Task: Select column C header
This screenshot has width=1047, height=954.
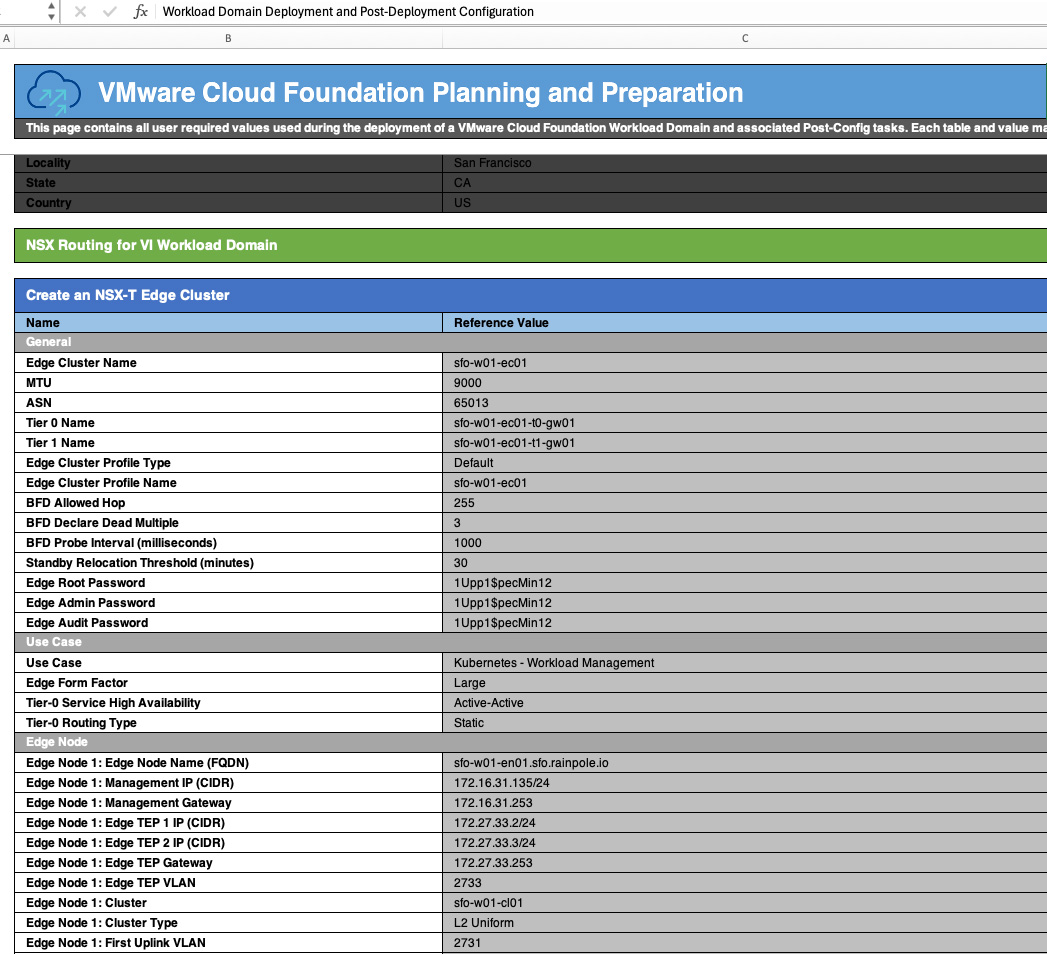Action: click(745, 39)
